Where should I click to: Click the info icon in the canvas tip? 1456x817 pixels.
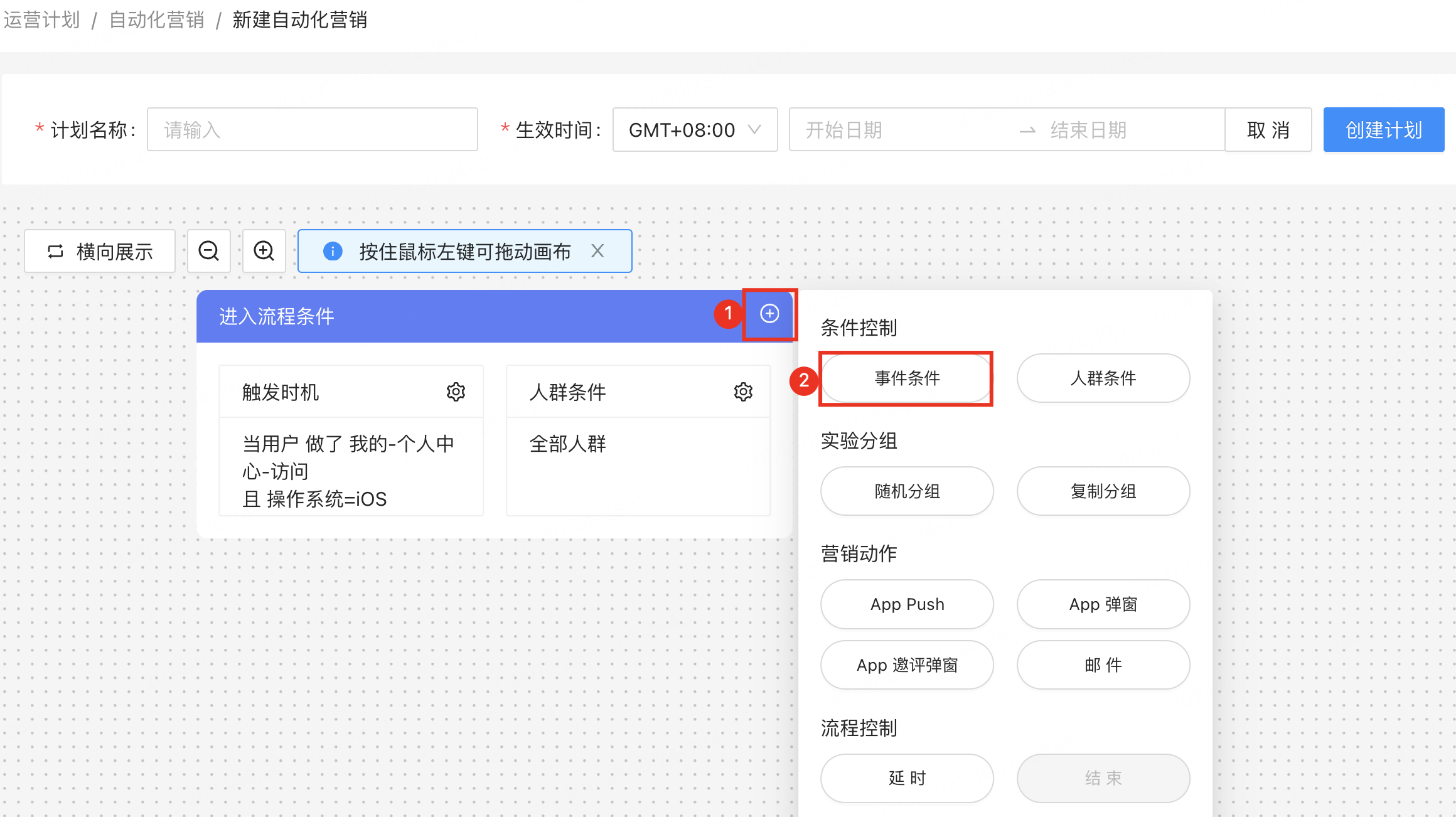click(x=333, y=251)
